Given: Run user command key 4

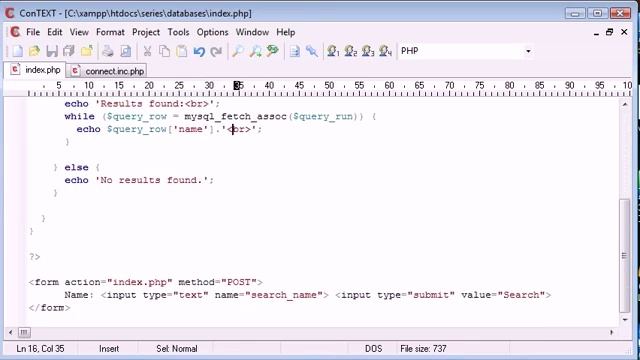Looking at the screenshot, I should [385, 51].
